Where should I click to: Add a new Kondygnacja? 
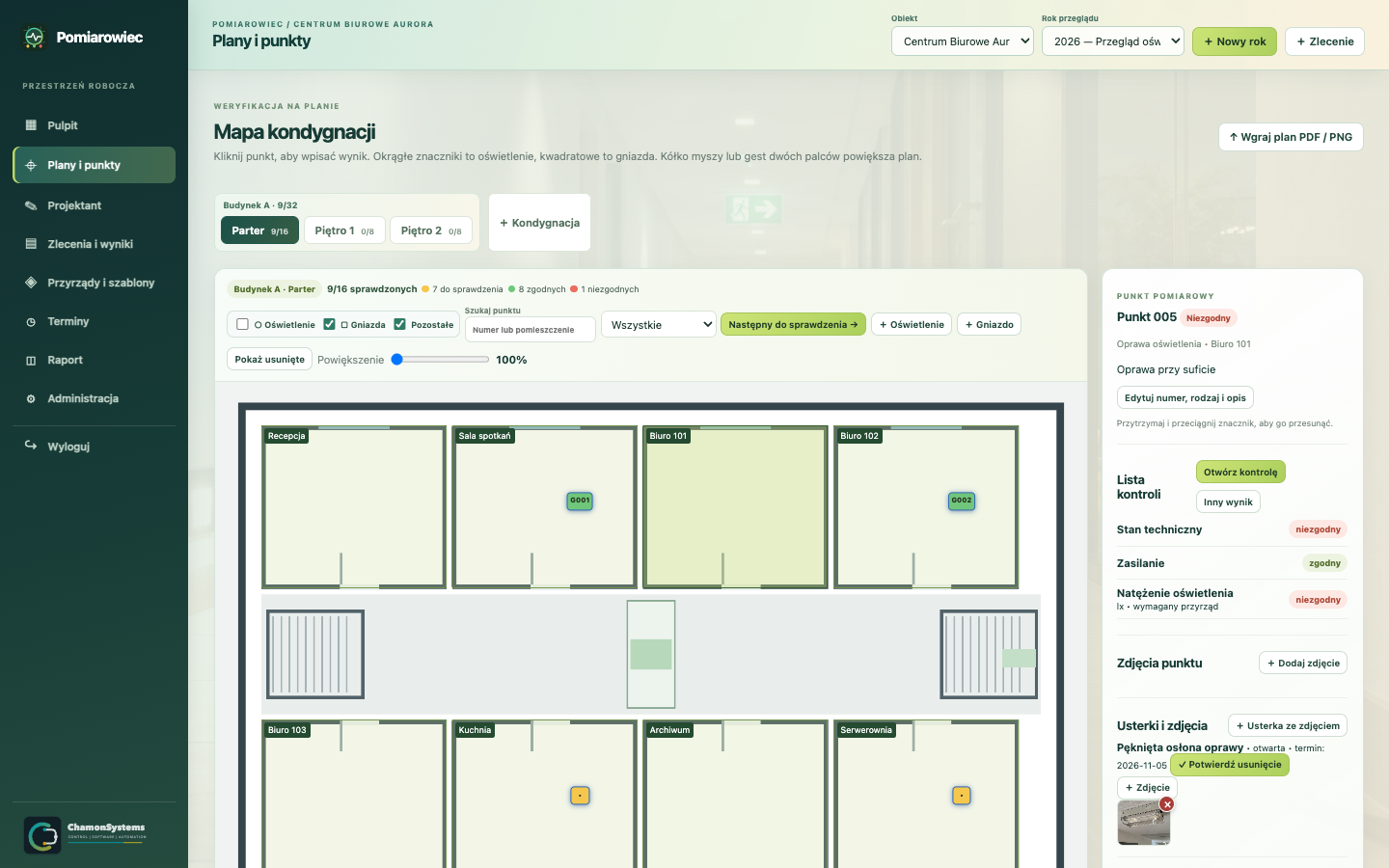click(539, 223)
